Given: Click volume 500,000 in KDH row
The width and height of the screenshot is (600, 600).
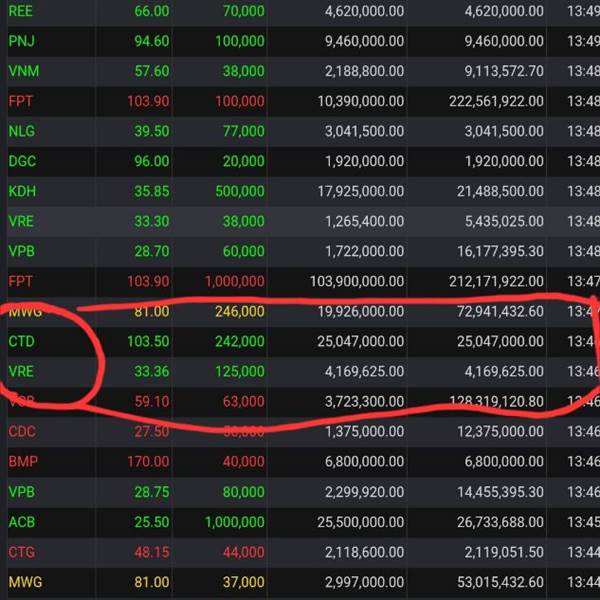Looking at the screenshot, I should pos(240,191).
